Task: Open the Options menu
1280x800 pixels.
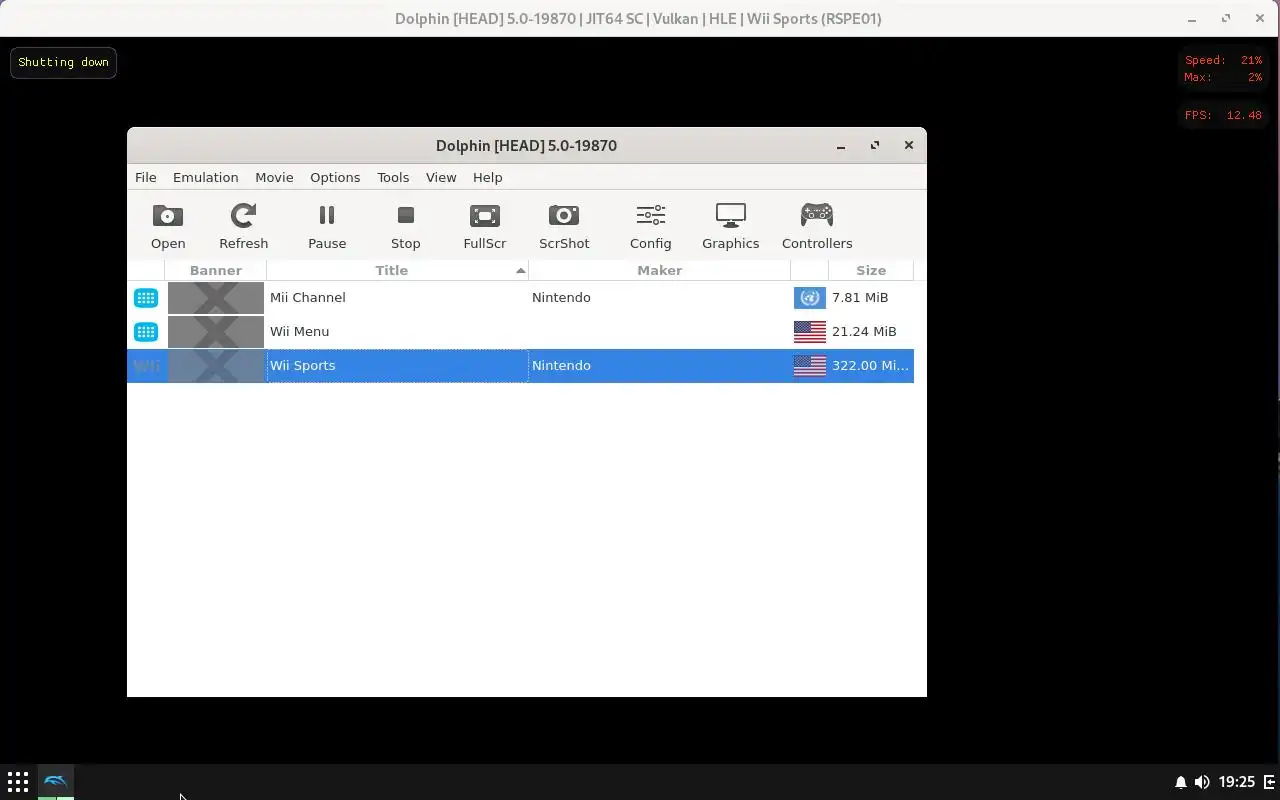Action: coord(335,177)
